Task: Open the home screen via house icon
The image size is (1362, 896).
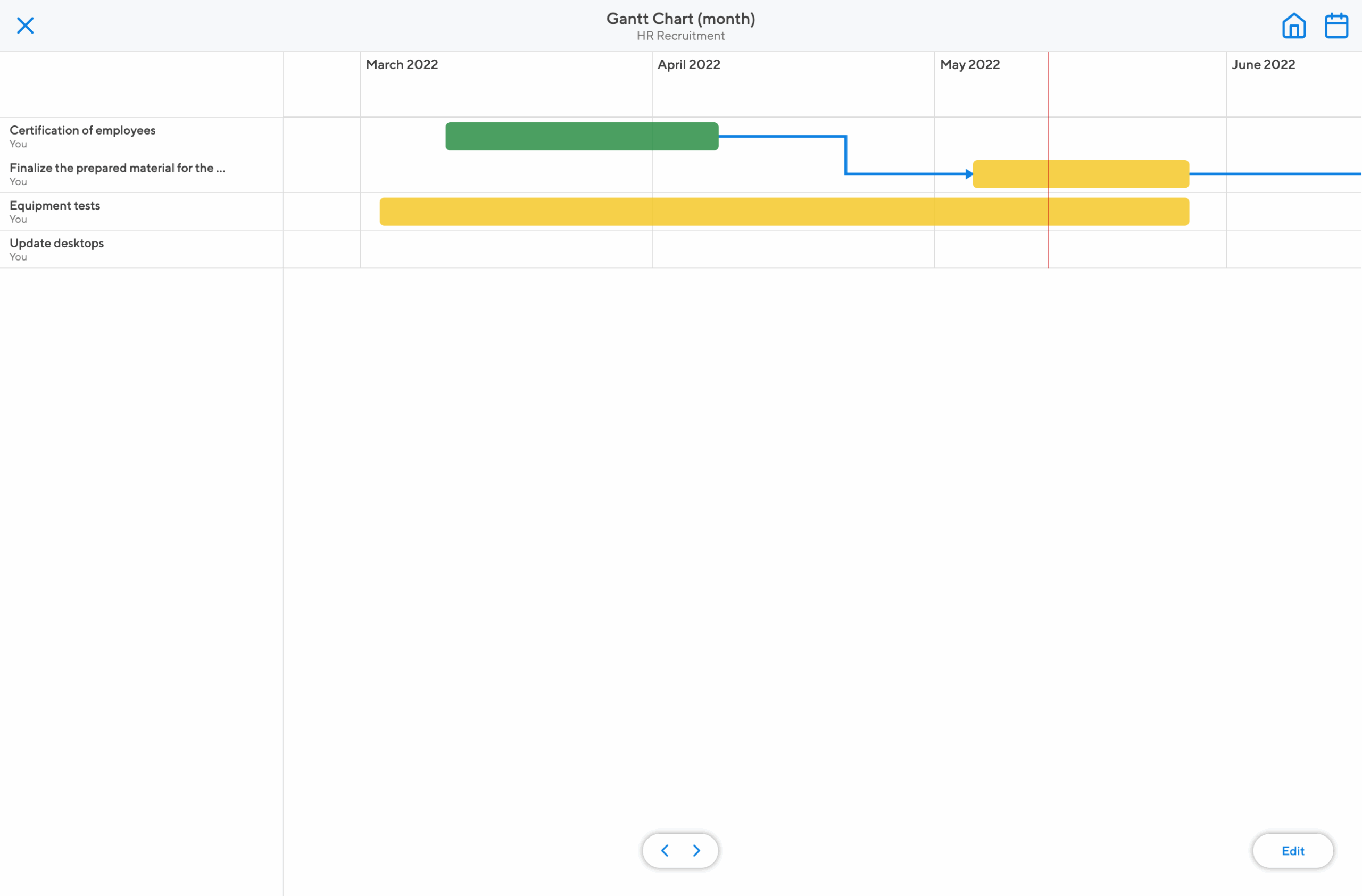Action: 1294,26
